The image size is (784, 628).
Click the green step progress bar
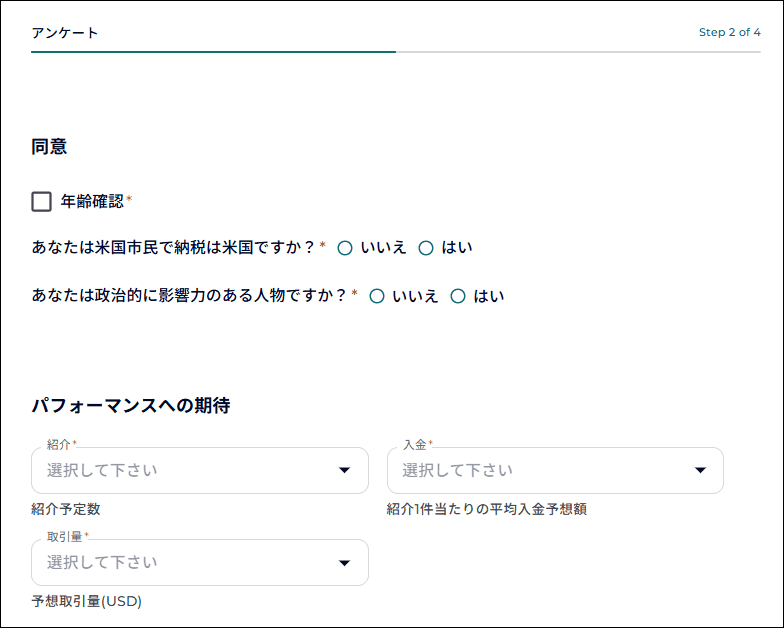click(213, 51)
